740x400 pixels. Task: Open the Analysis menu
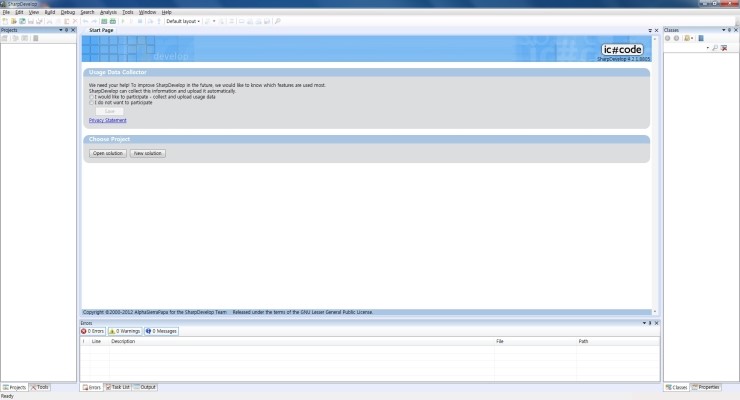tap(108, 12)
